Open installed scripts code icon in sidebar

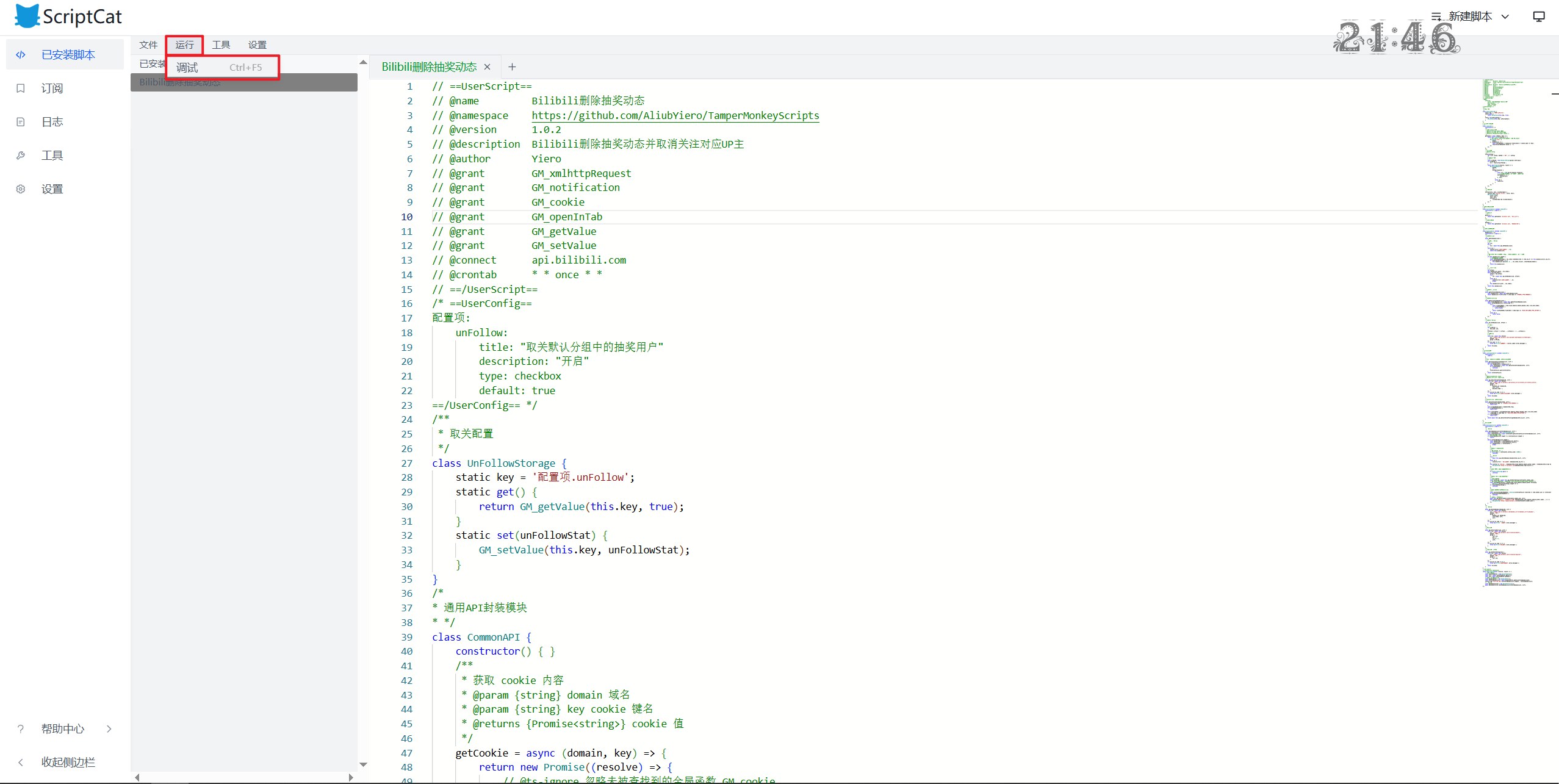click(21, 55)
